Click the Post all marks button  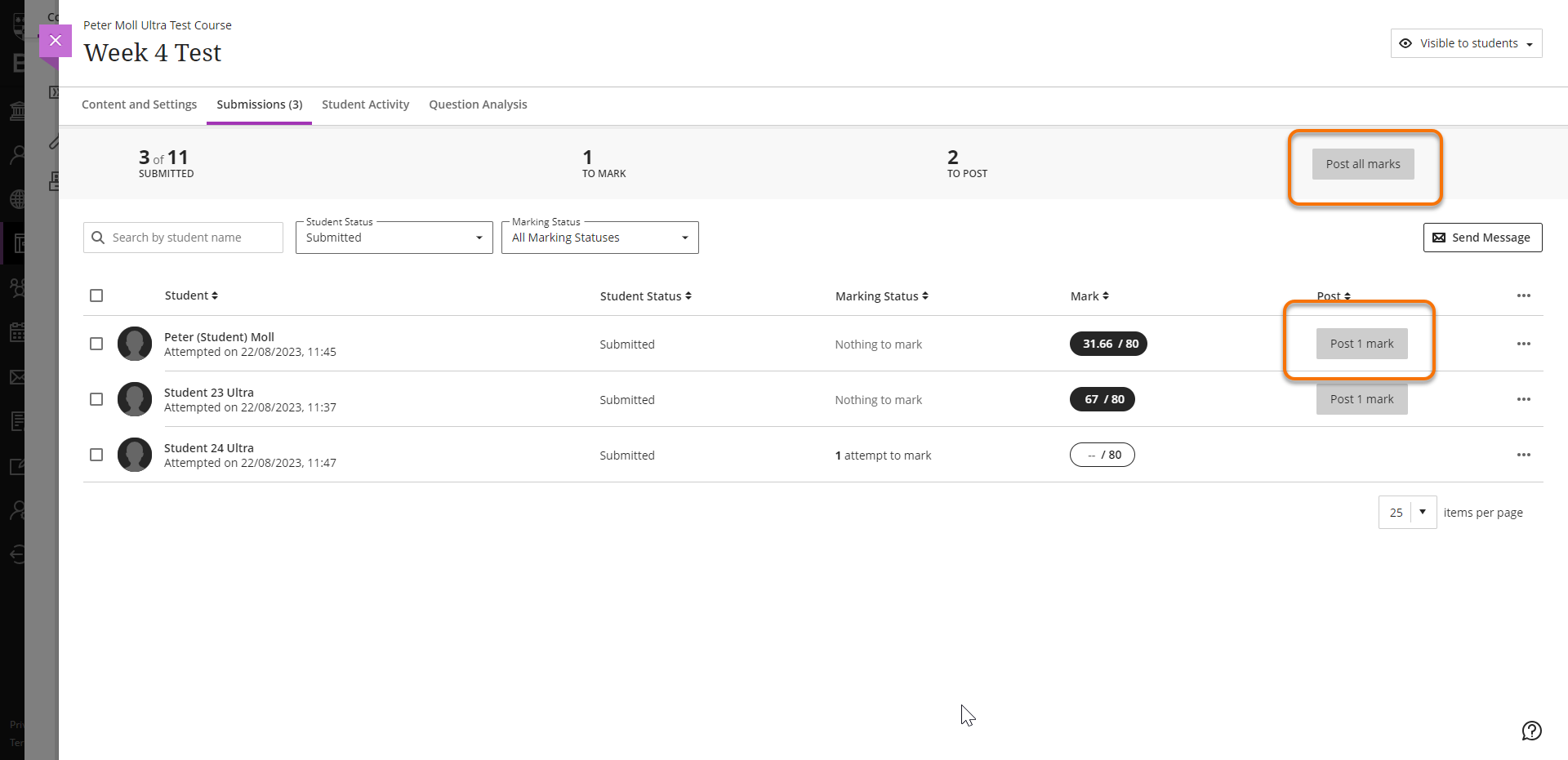[x=1362, y=164]
